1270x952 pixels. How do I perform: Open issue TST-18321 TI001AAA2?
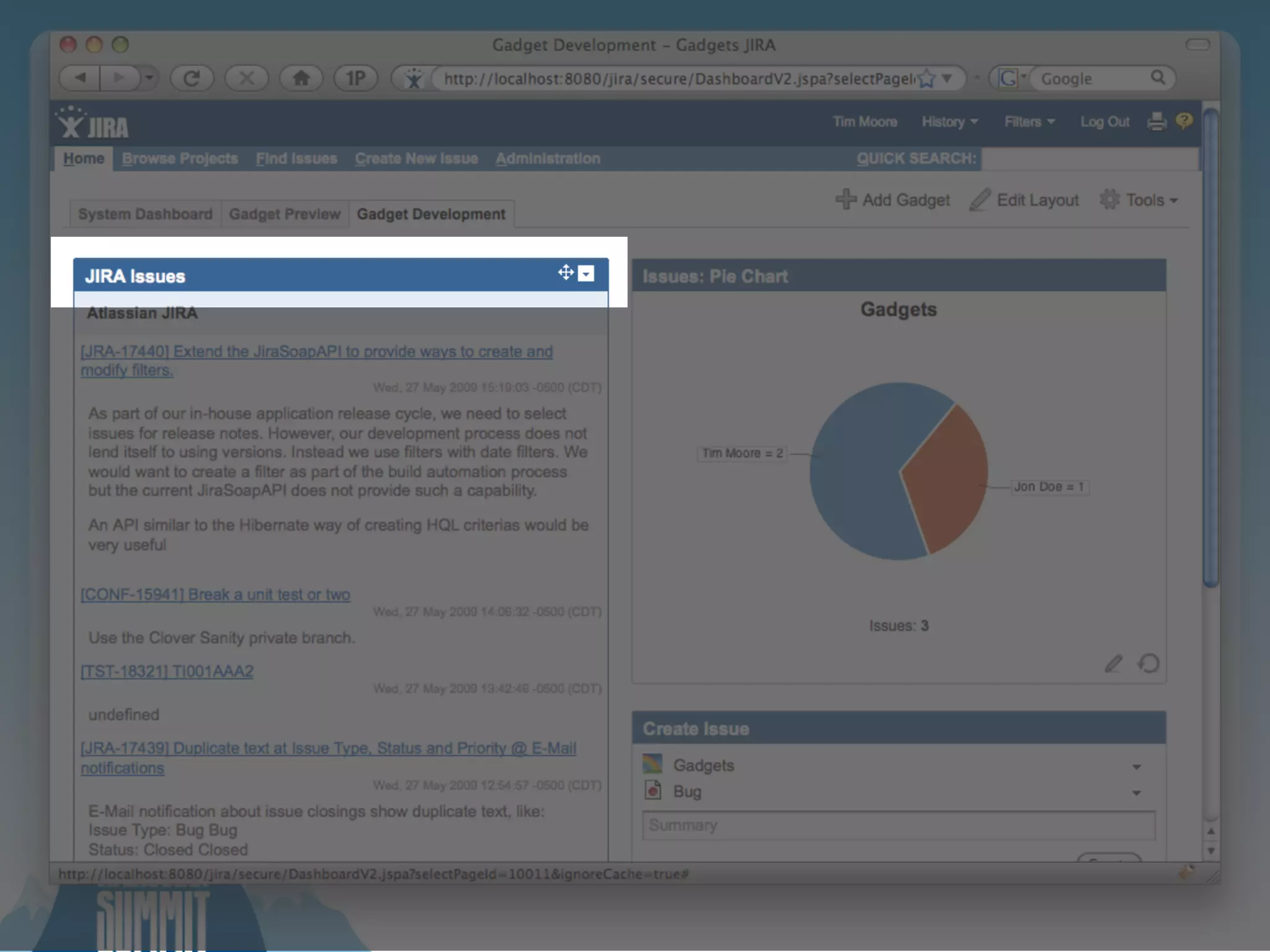167,671
